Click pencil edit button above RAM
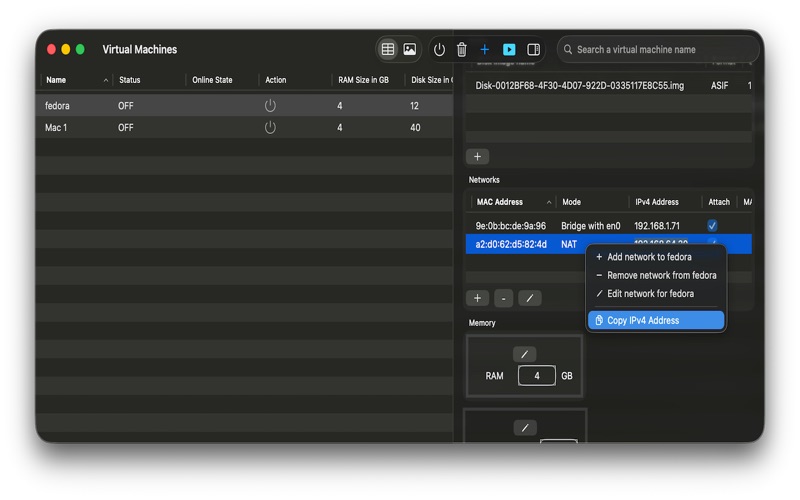The height and width of the screenshot is (500, 800). pyautogui.click(x=524, y=354)
